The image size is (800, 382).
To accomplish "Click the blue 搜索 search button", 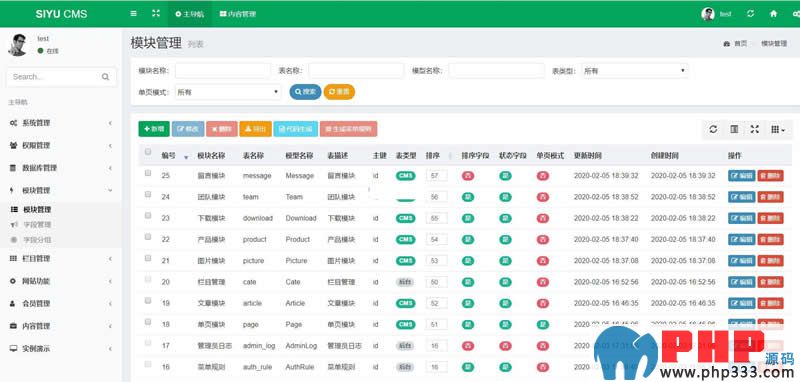I will pos(305,92).
